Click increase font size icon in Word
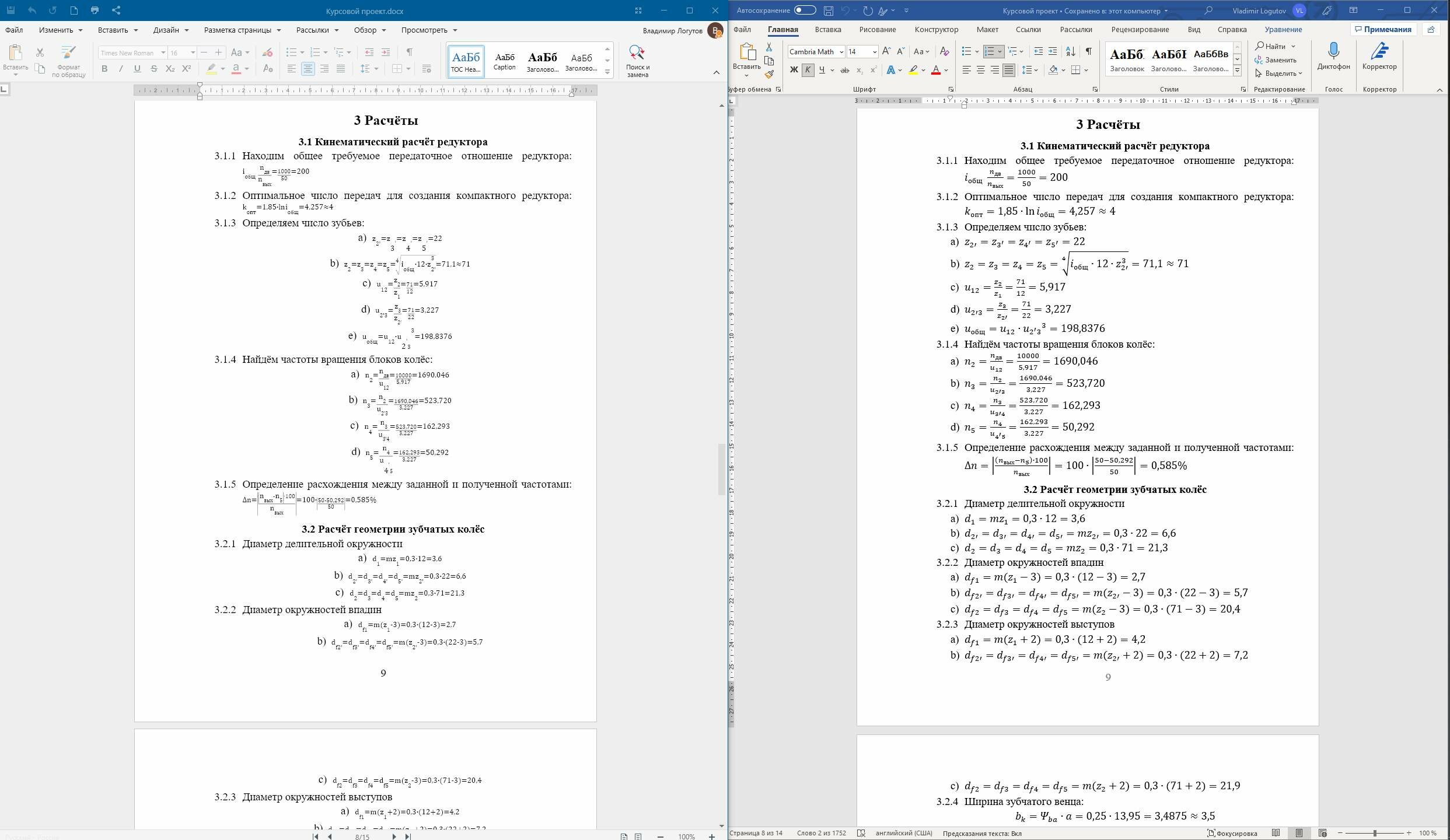This screenshot has width=1450, height=840. click(886, 51)
